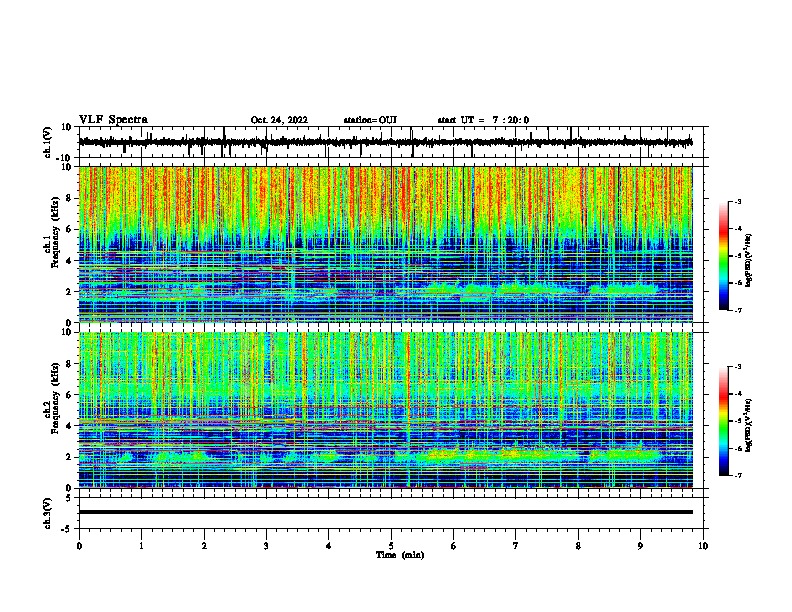
Task: Select the "Oct. 24, 2022" date text
Action: [x=279, y=120]
